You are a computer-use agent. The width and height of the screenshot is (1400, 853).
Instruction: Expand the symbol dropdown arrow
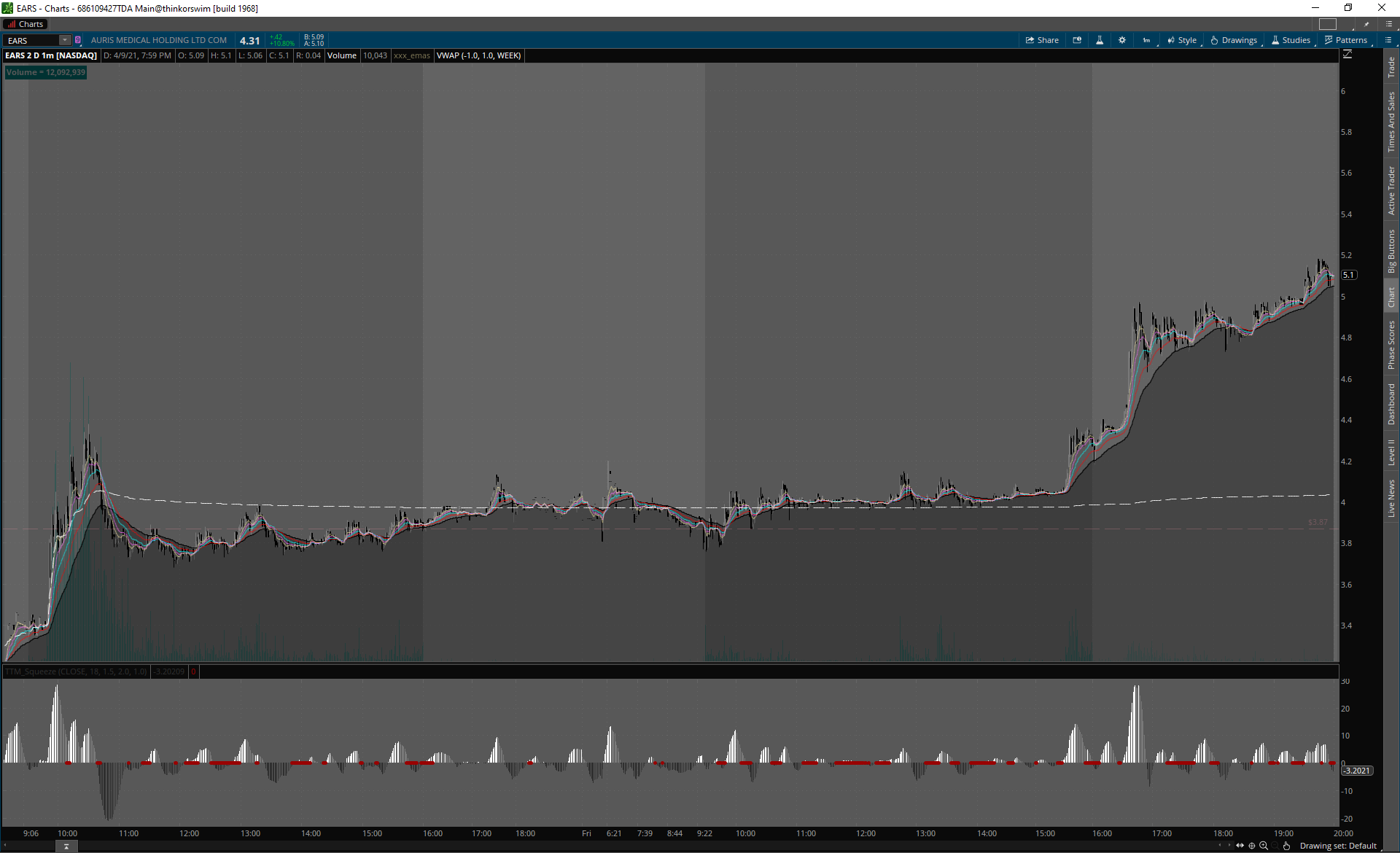[x=65, y=40]
